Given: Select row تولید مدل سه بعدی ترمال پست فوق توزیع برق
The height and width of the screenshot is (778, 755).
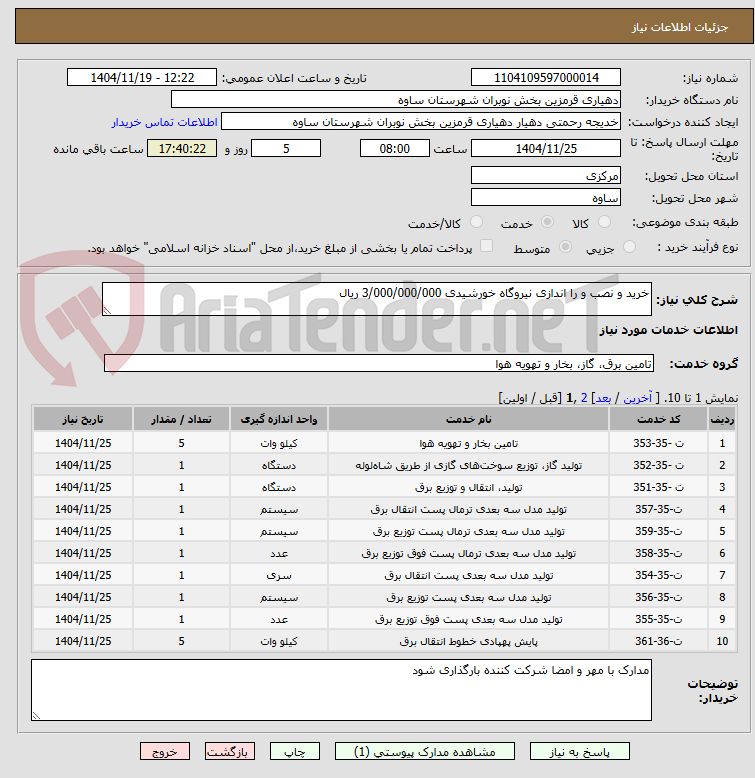Looking at the screenshot, I should click(x=384, y=553).
